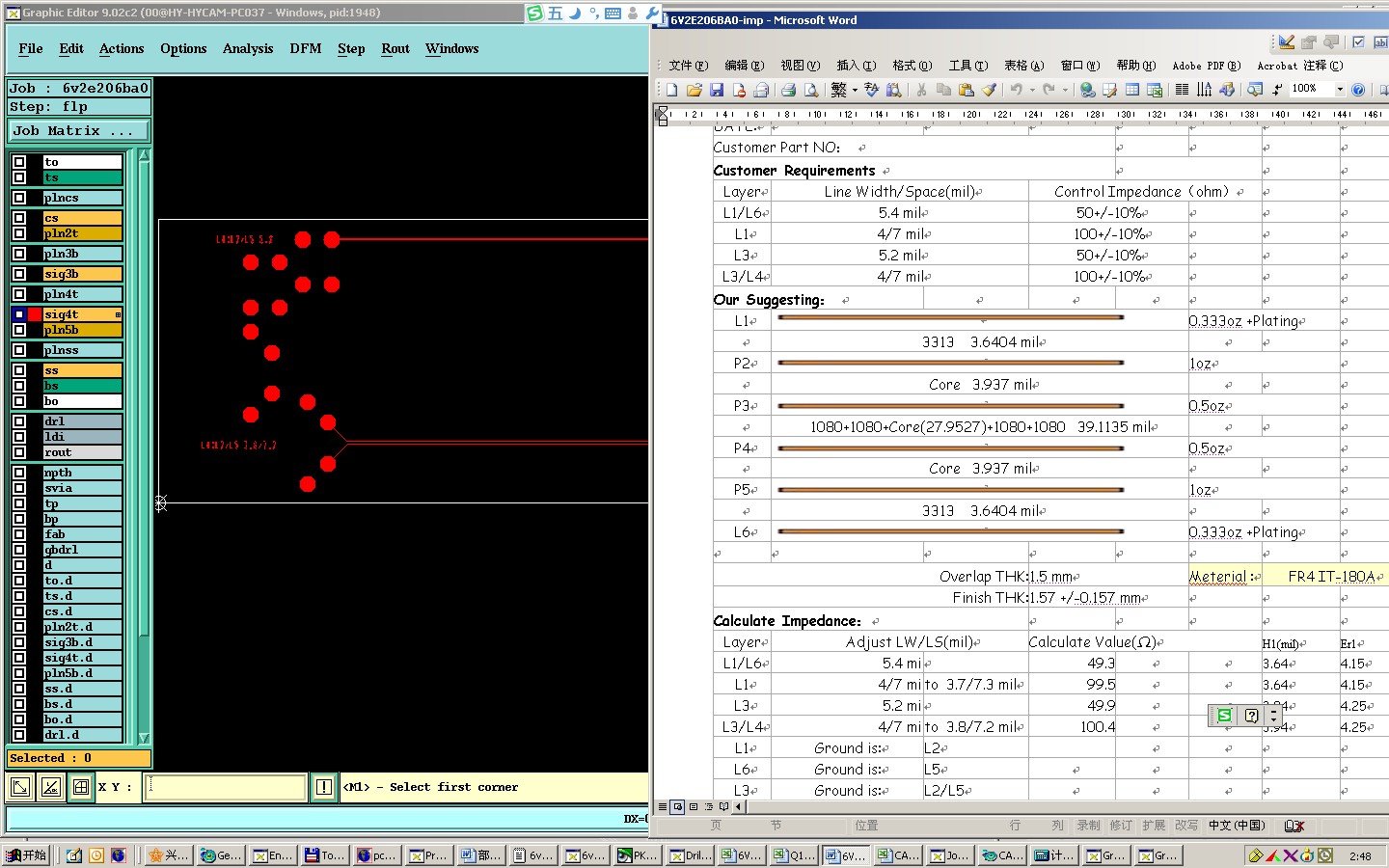Click the Undo arrow in Word toolbar
This screenshot has height=868, width=1389.
coord(1016,90)
